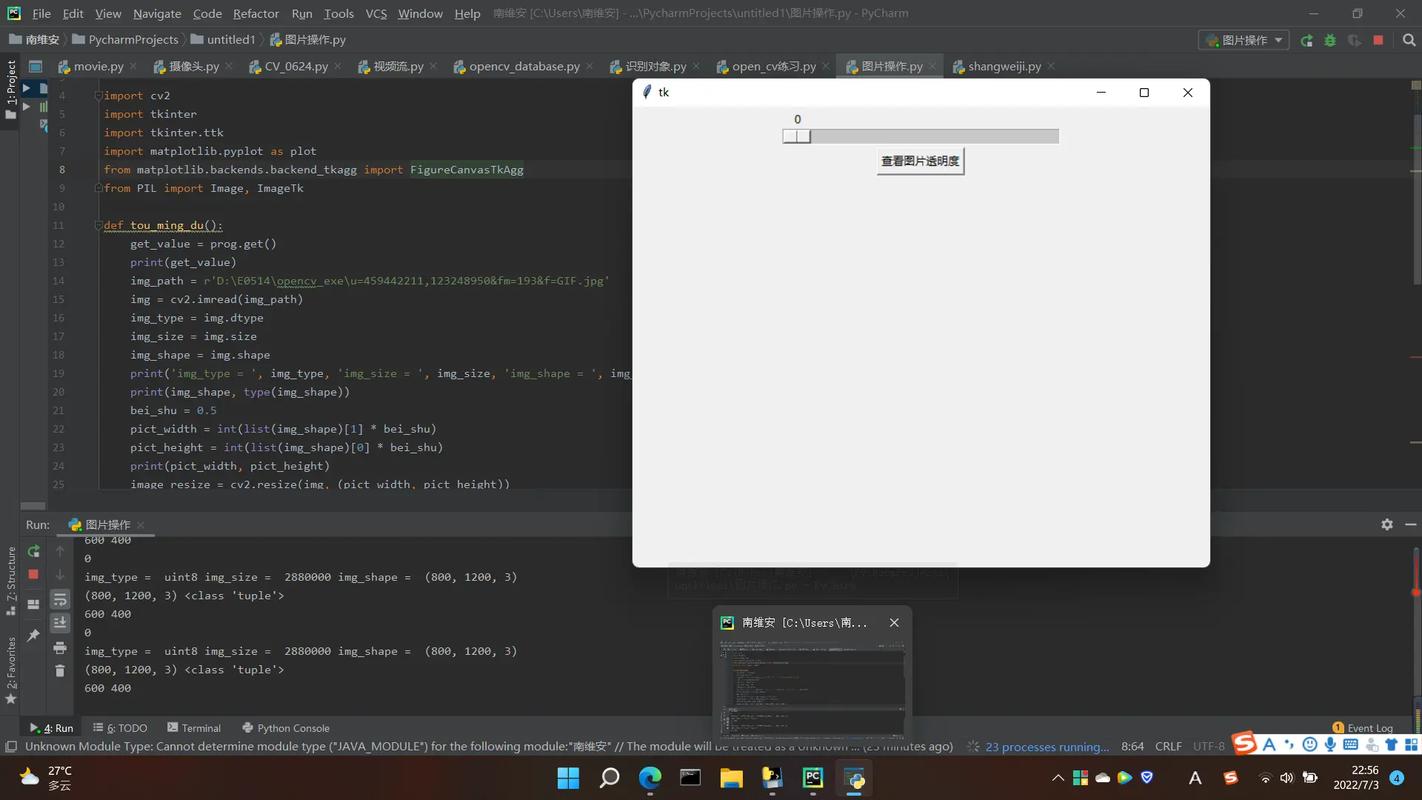Rerun the 图片操作 program in the Run panel
The height and width of the screenshot is (800, 1422).
point(34,550)
